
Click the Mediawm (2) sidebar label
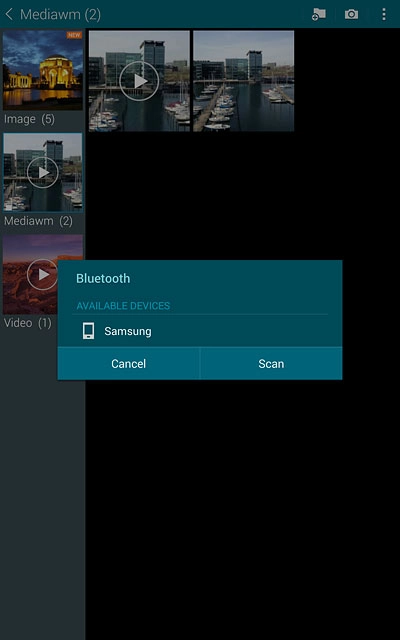coord(38,221)
